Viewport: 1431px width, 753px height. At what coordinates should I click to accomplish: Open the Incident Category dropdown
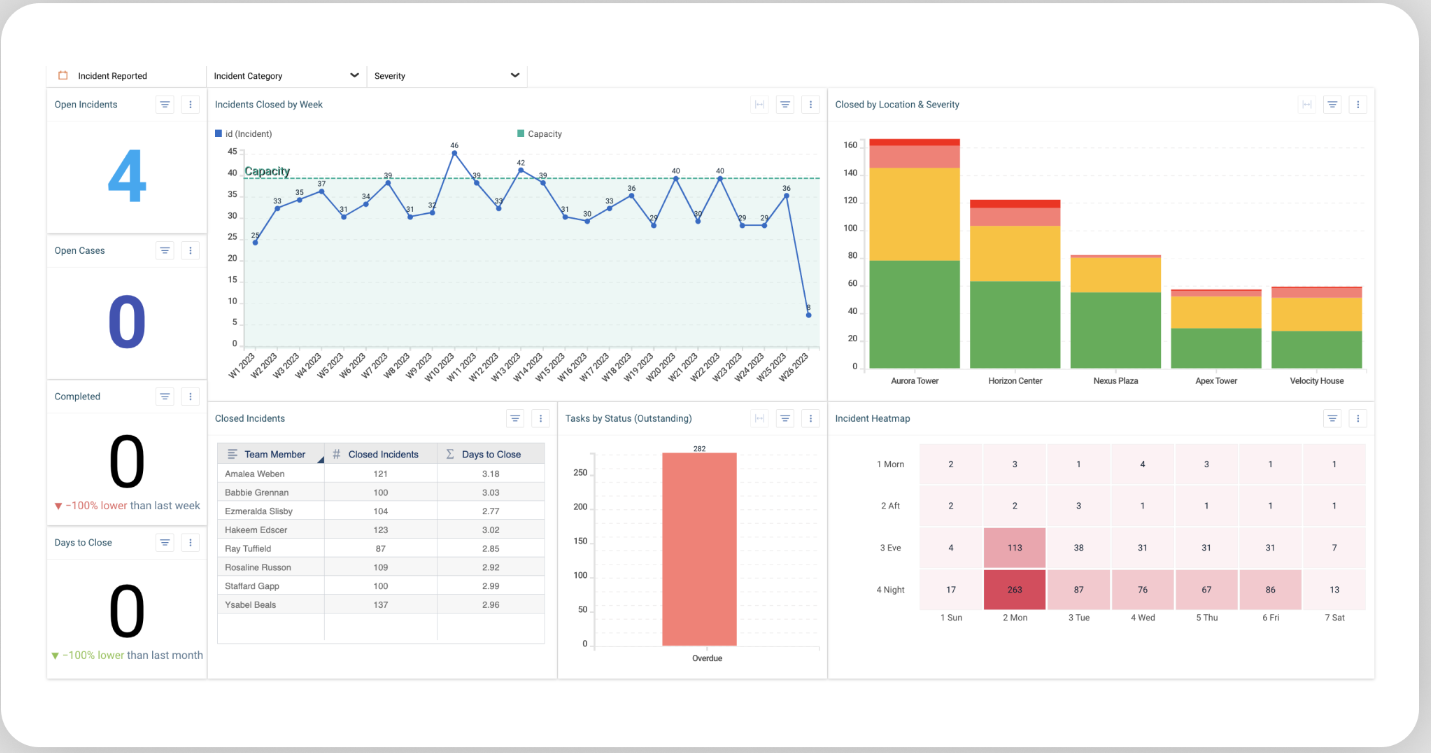tap(286, 76)
